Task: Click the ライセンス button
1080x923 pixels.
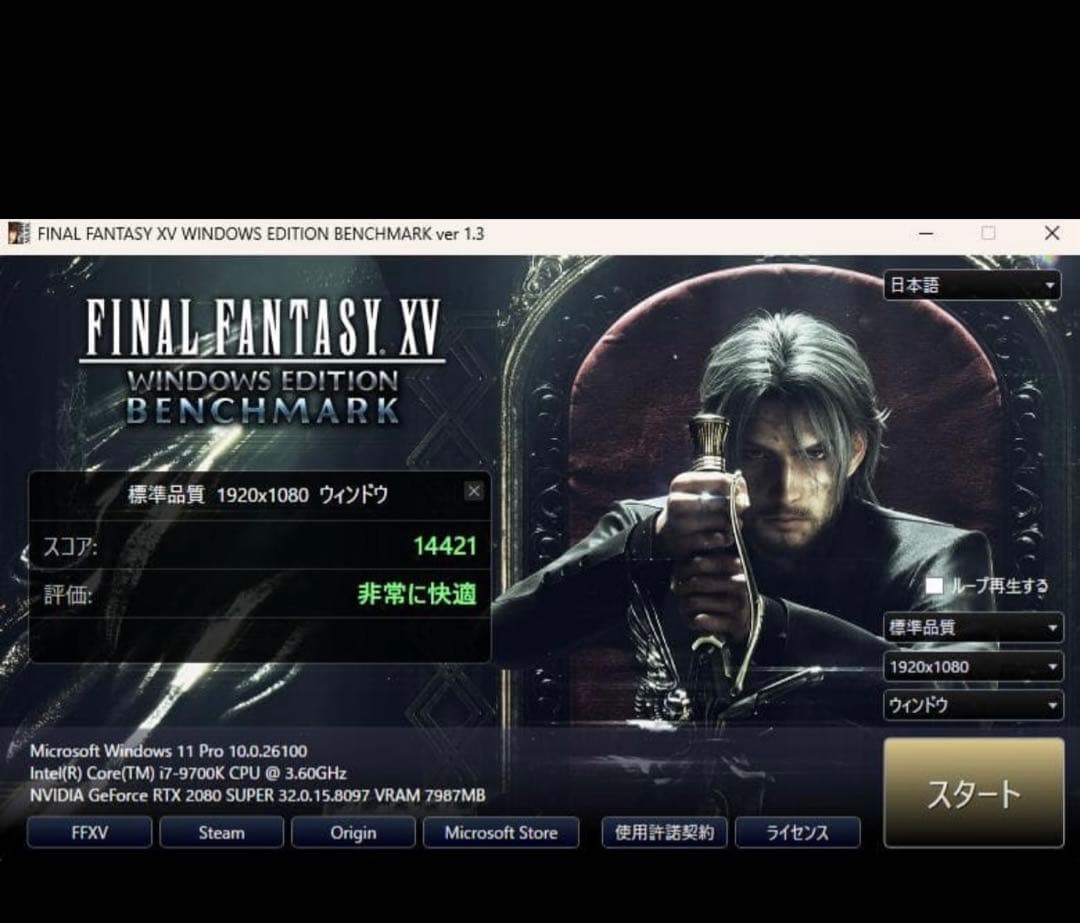Action: [x=797, y=832]
